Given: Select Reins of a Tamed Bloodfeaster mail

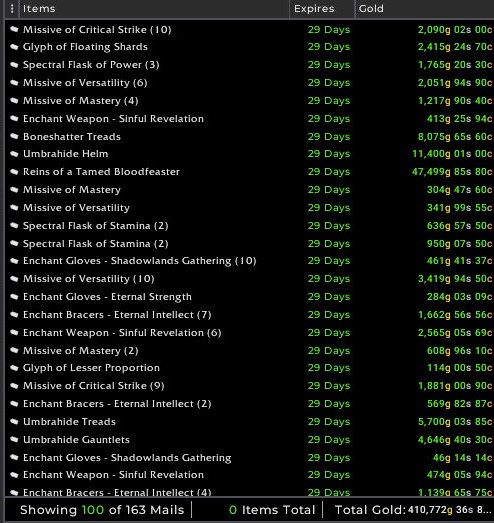Looking at the screenshot, I should click(101, 172).
